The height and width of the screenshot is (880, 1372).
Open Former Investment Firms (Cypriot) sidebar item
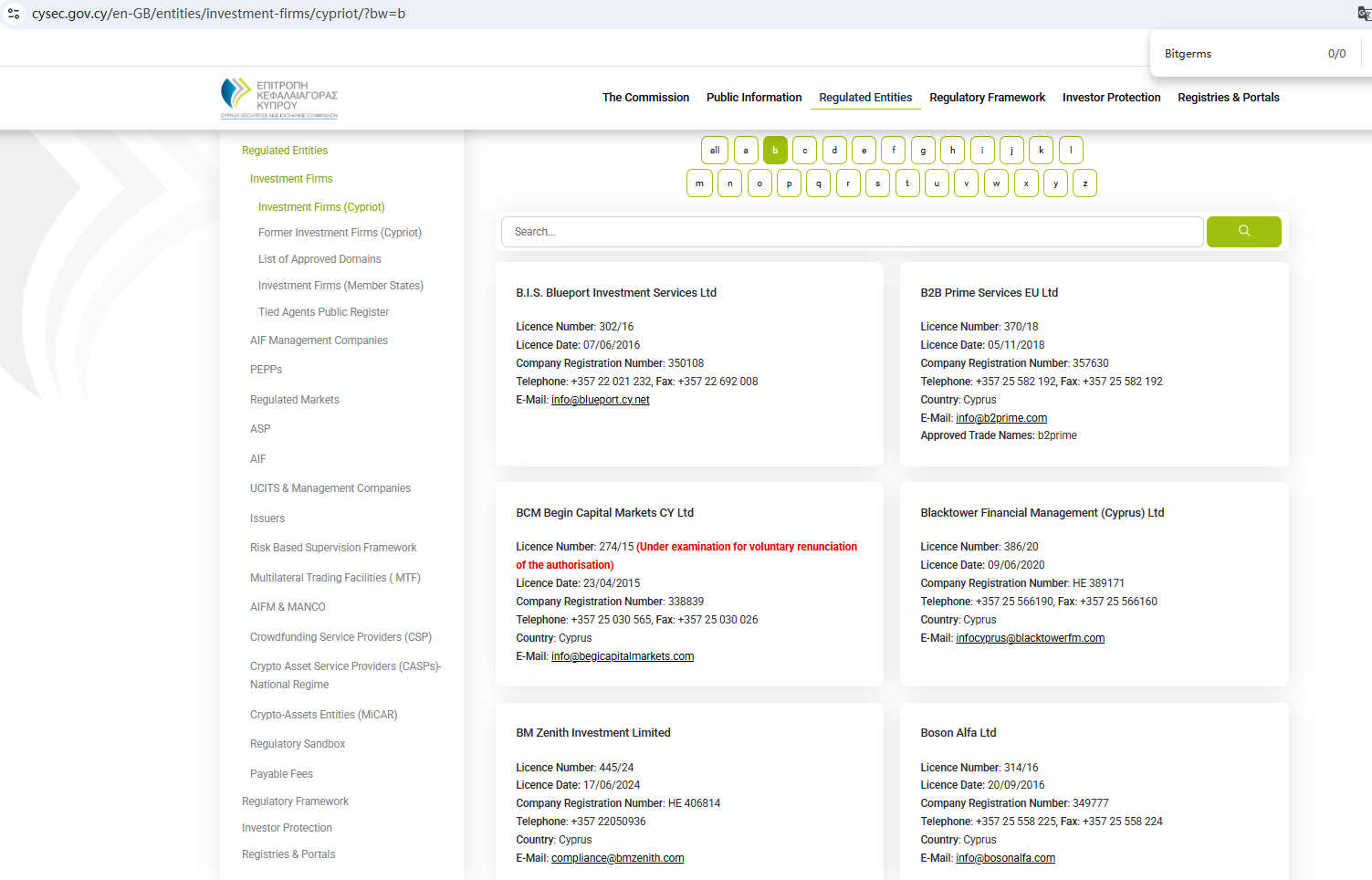[x=340, y=233]
